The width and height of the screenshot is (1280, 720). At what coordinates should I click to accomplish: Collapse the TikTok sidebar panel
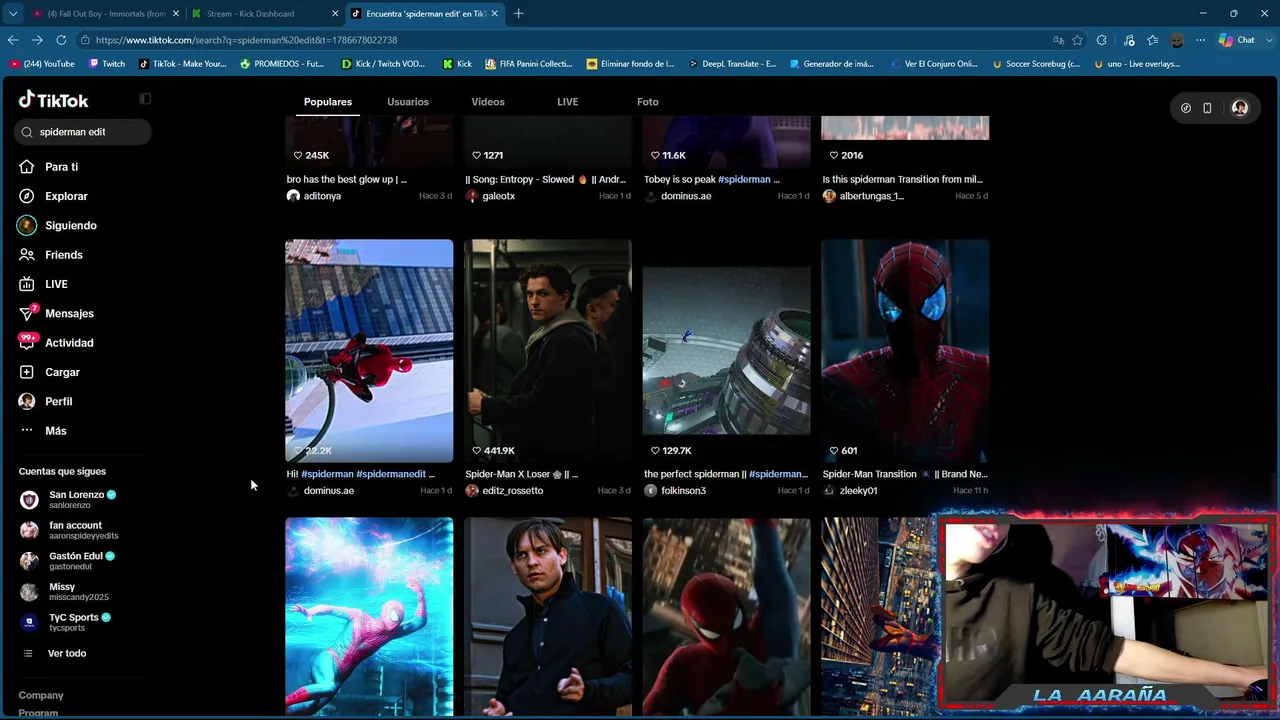click(x=145, y=99)
